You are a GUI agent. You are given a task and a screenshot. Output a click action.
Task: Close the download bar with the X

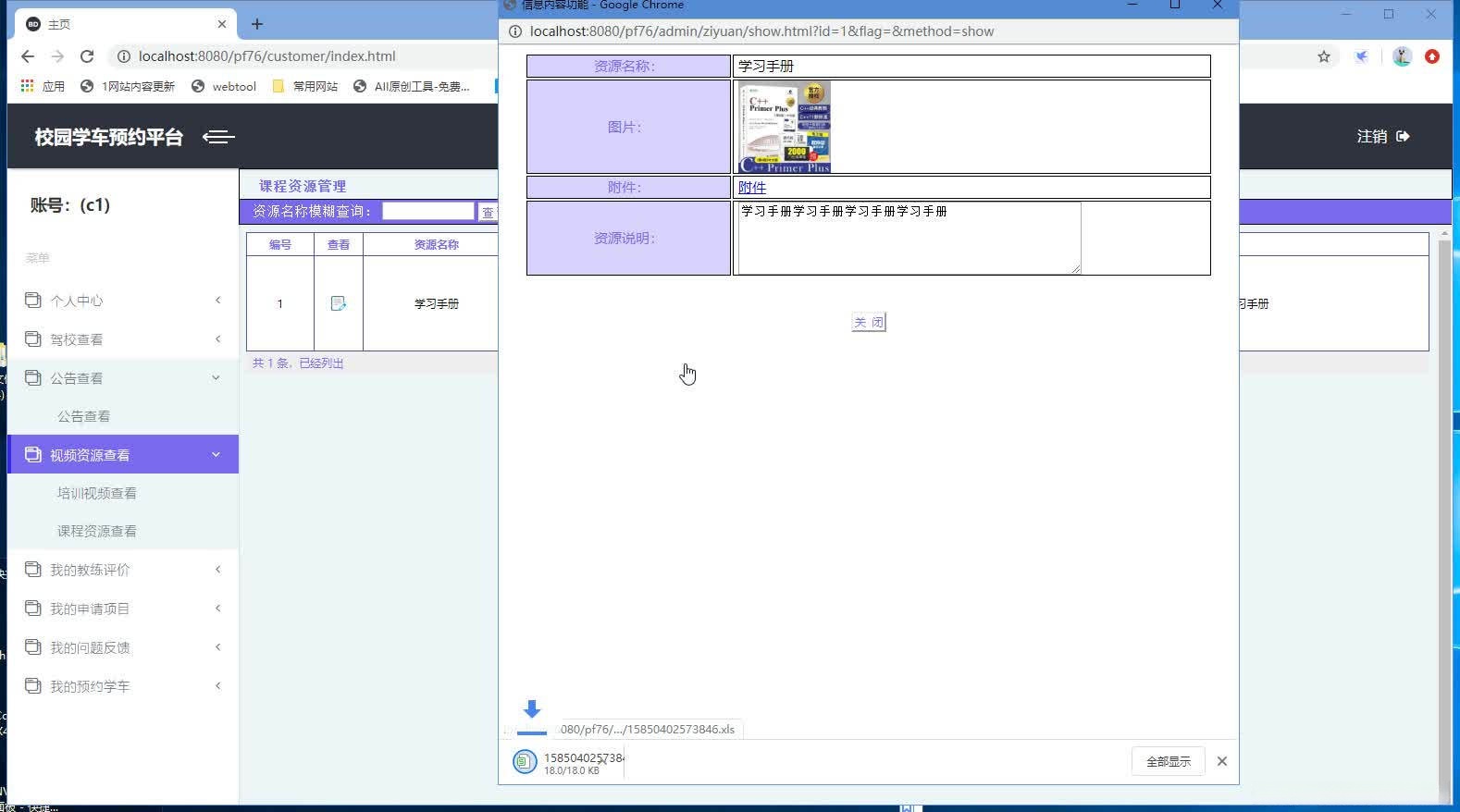[x=1222, y=761]
